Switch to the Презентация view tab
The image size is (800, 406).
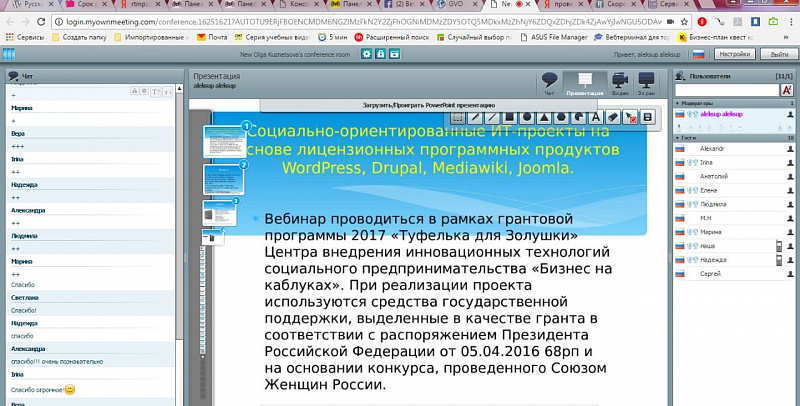pos(585,84)
